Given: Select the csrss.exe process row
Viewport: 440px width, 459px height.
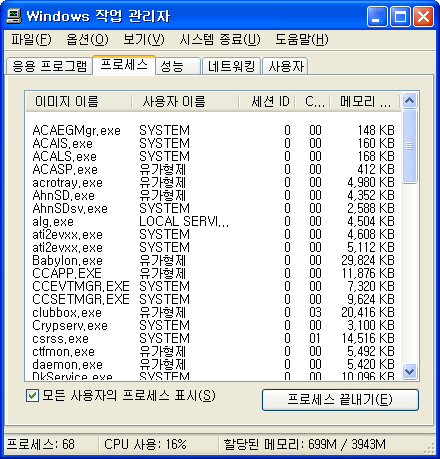Looking at the screenshot, I should pyautogui.click(x=213, y=338).
